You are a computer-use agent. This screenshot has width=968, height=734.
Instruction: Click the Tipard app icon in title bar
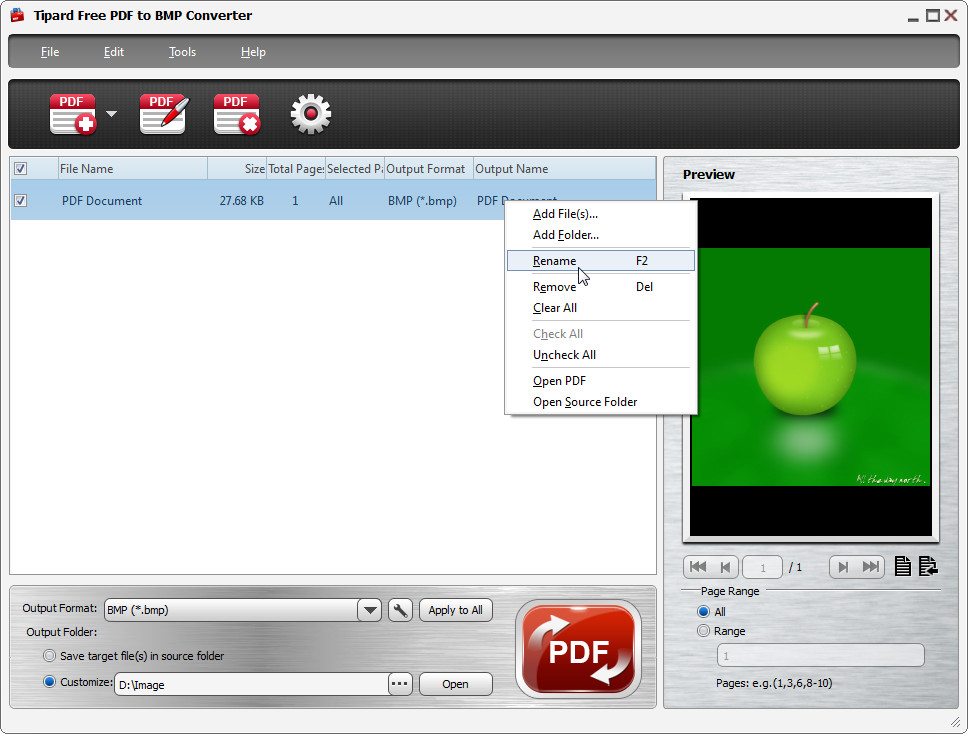click(17, 15)
